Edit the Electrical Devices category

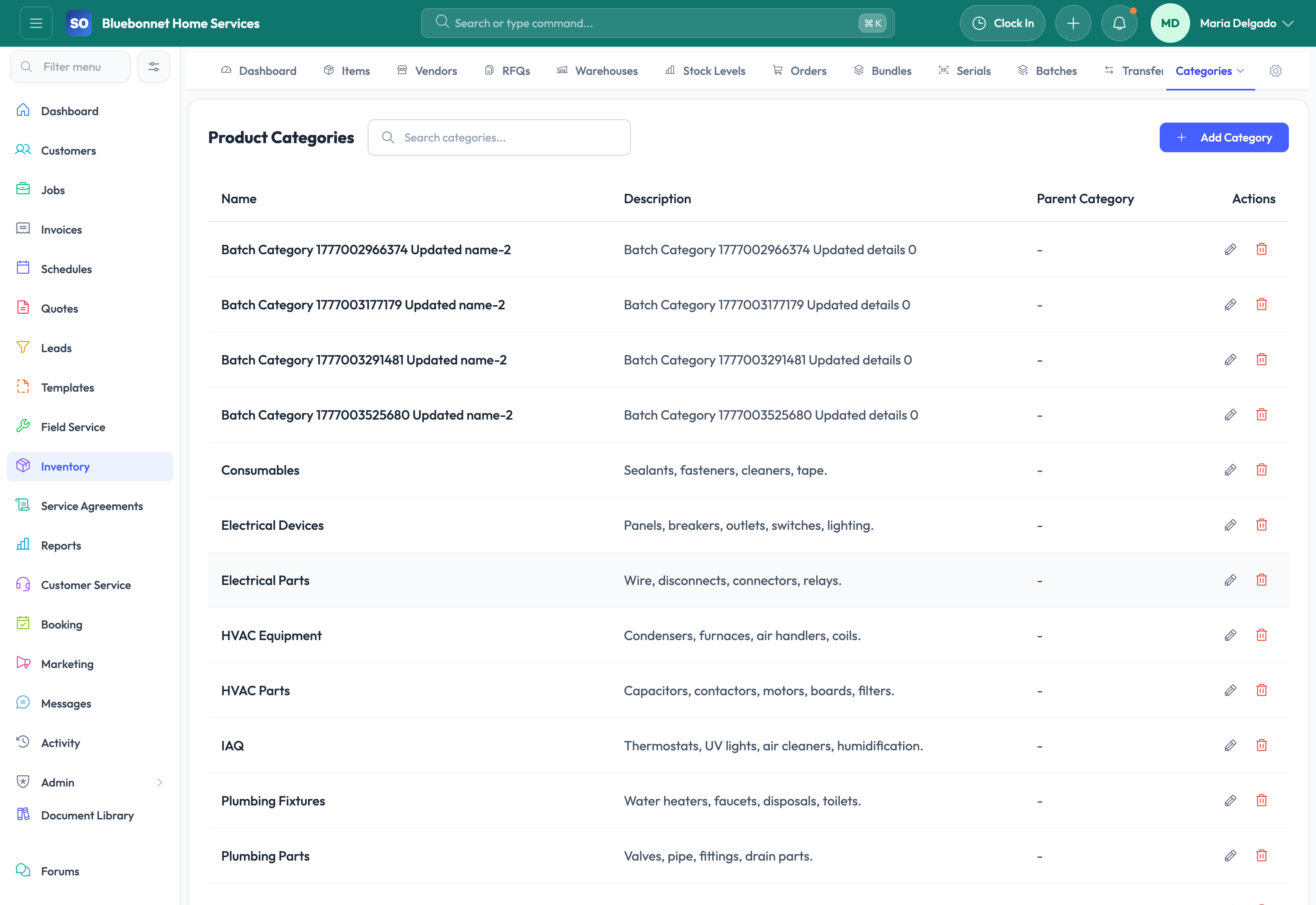click(x=1230, y=525)
